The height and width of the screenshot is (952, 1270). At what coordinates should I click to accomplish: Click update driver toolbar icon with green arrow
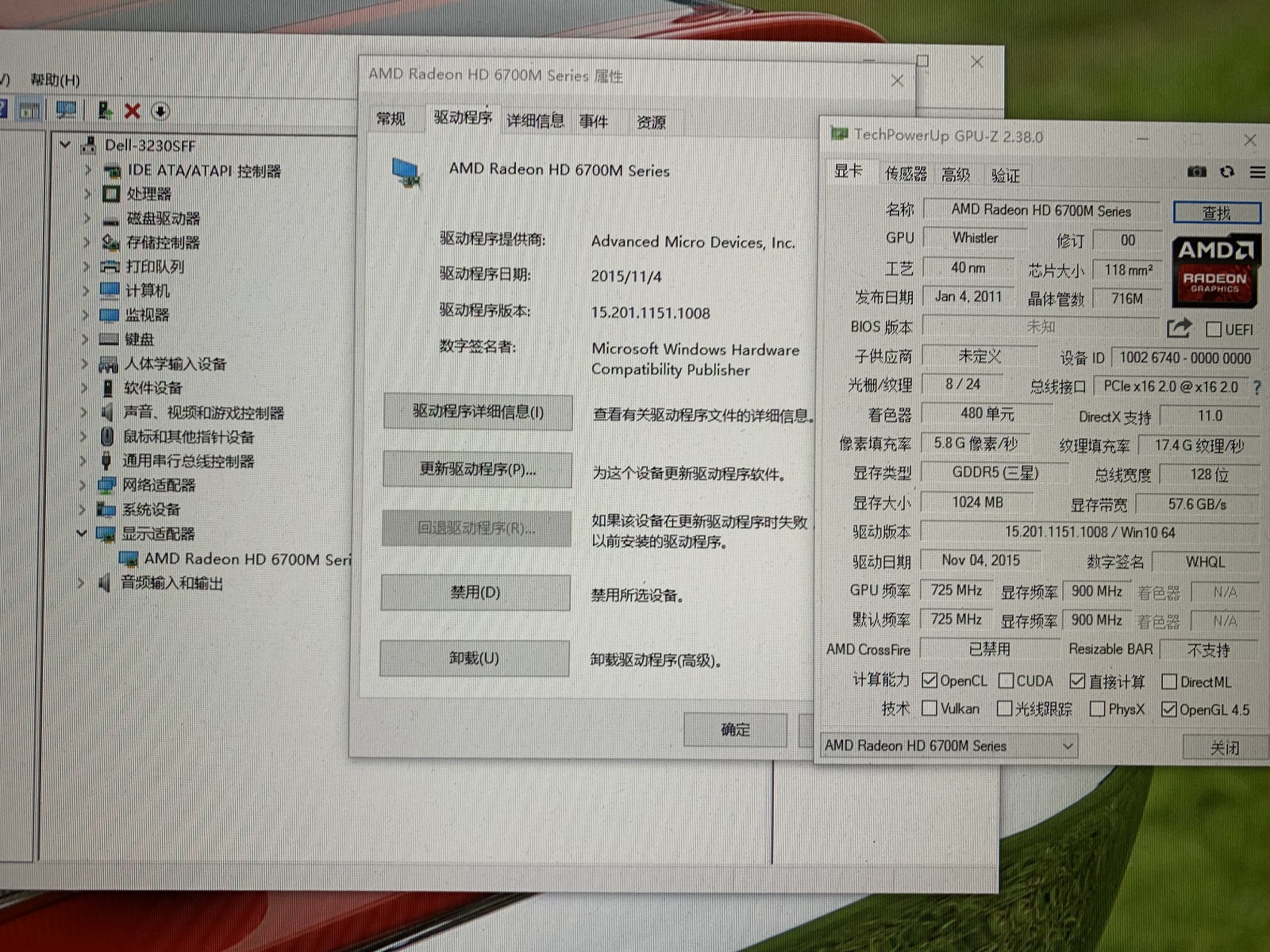[104, 110]
